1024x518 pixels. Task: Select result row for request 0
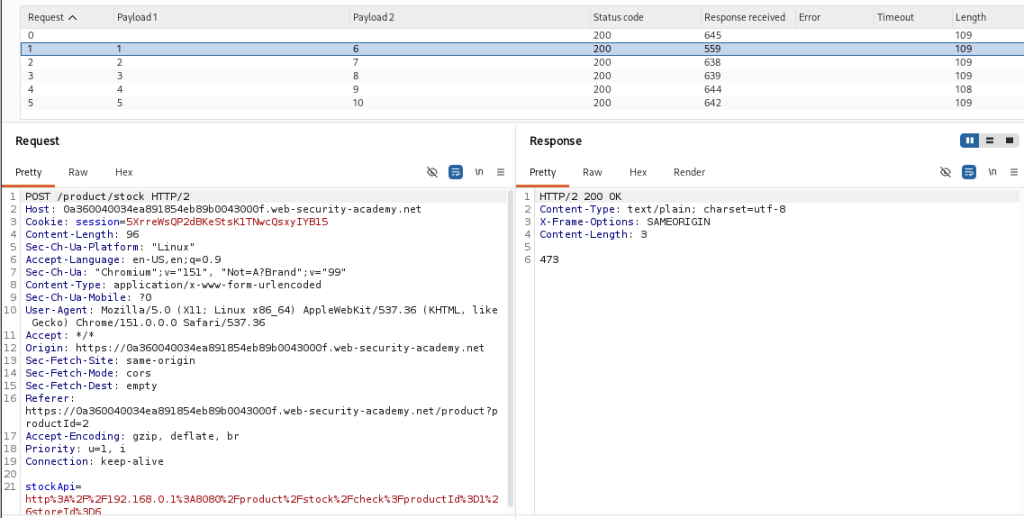click(522, 35)
